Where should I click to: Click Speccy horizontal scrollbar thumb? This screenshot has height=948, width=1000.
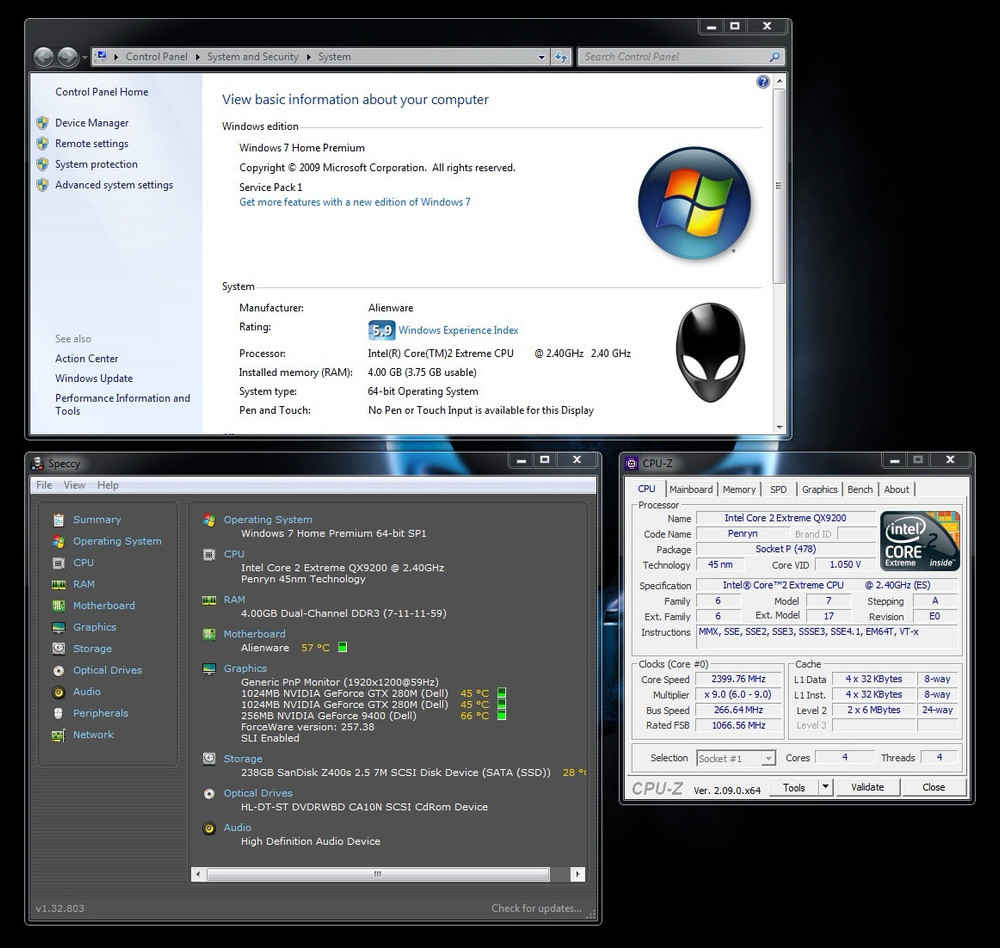(378, 875)
